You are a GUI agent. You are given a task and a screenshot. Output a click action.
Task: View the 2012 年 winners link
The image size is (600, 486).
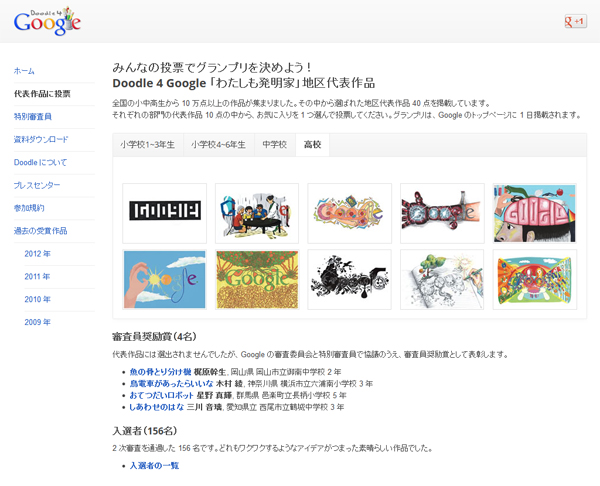(x=38, y=254)
